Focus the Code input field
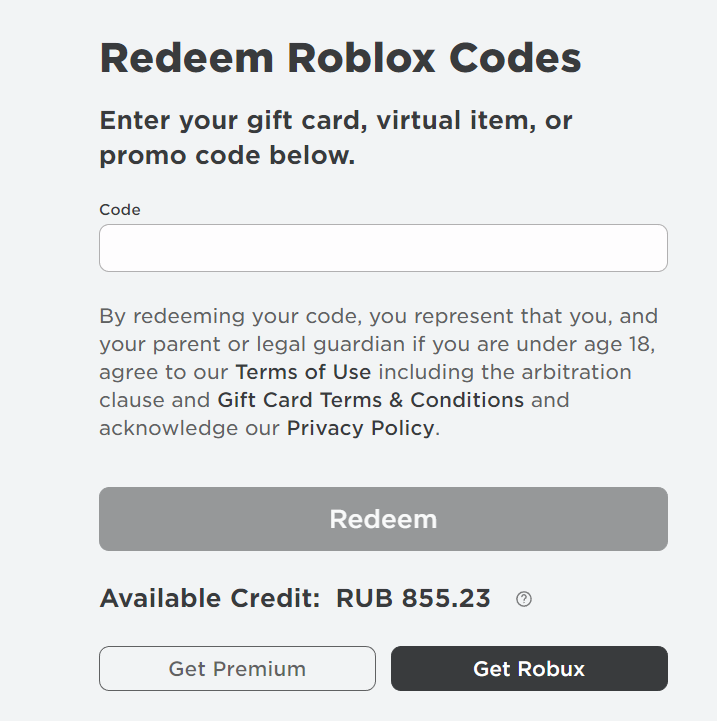The height and width of the screenshot is (721, 717). 383,248
